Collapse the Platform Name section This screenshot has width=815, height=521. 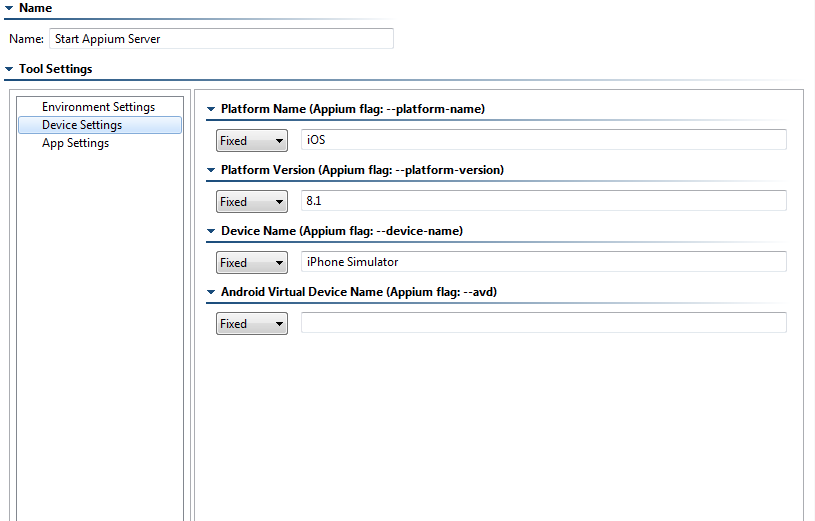[211, 109]
